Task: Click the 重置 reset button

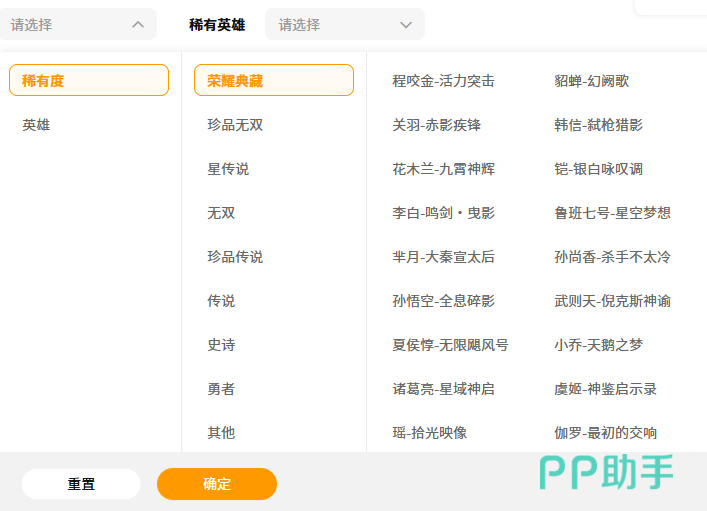Action: [81, 484]
